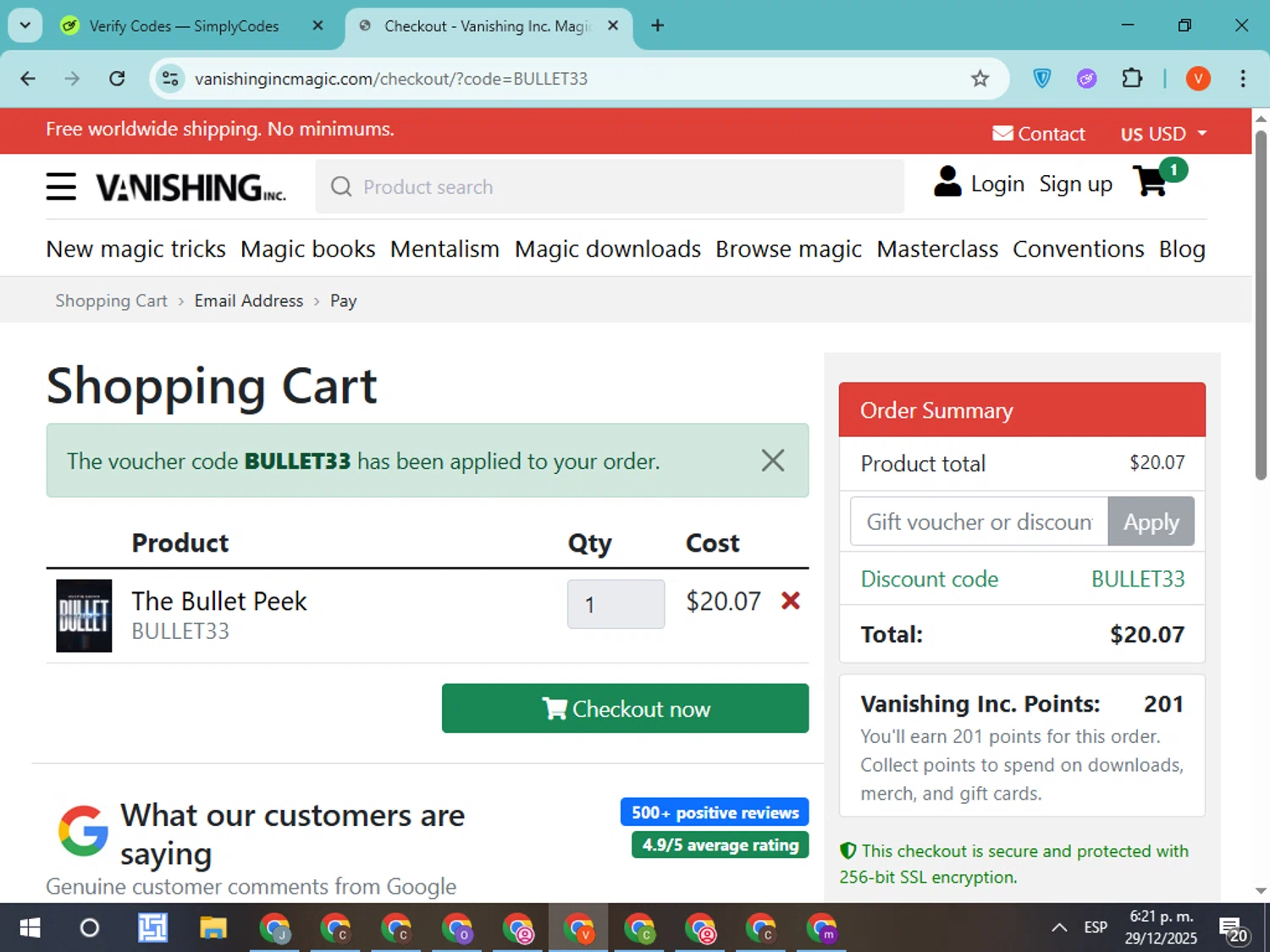This screenshot has width=1270, height=952.
Task: Focus the gift voucher or discount field
Action: [x=980, y=521]
